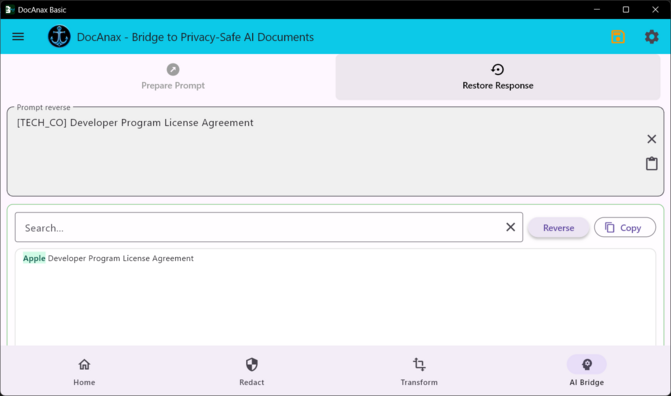Click the DocAnax Basic title bar icon
The image size is (671, 396).
[x=9, y=9]
